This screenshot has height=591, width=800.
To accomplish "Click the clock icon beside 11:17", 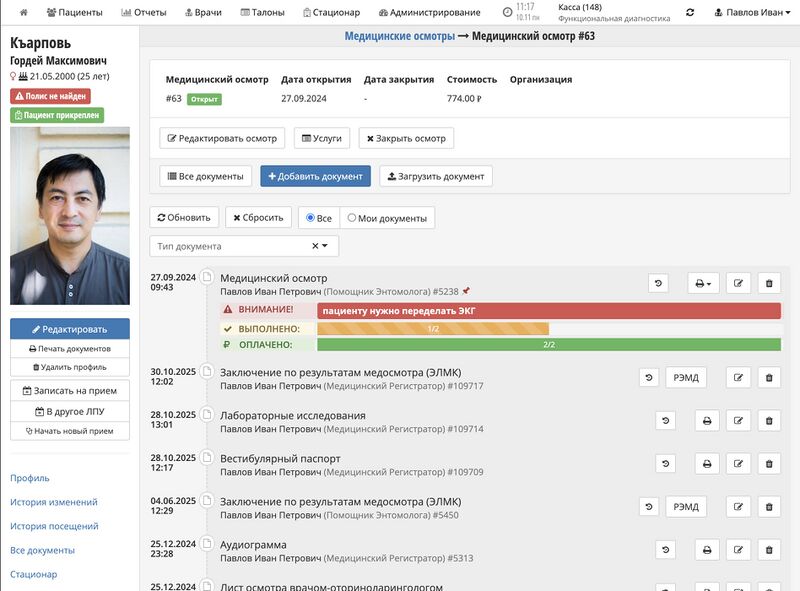I will pos(507,12).
